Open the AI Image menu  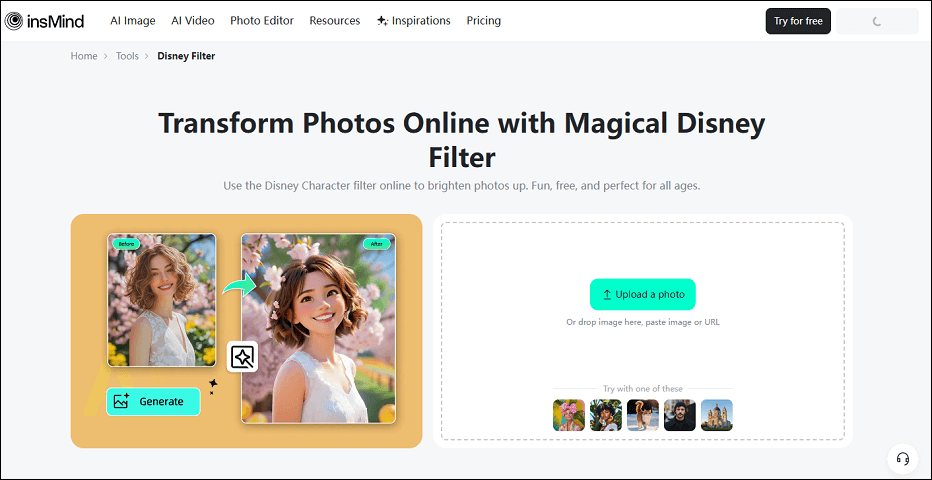coord(133,21)
